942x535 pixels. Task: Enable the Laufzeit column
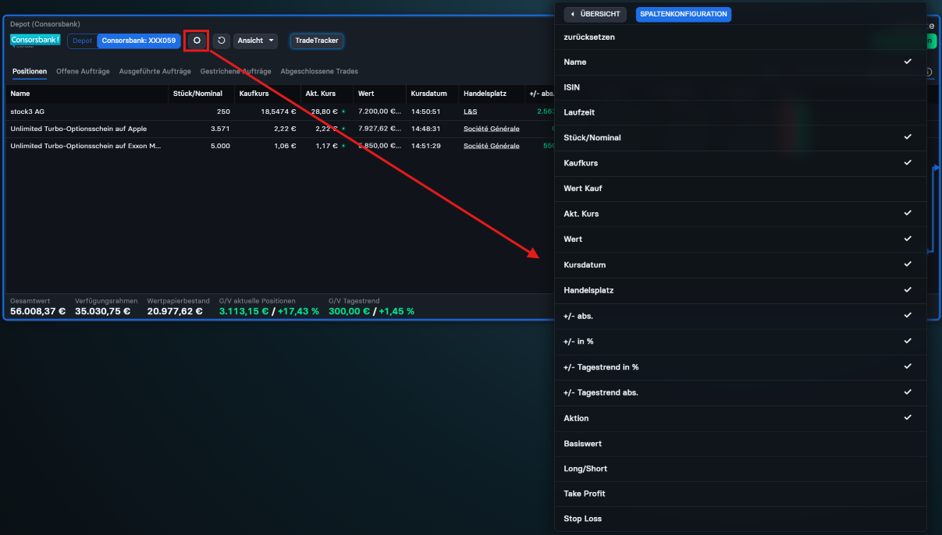pyautogui.click(x=740, y=112)
